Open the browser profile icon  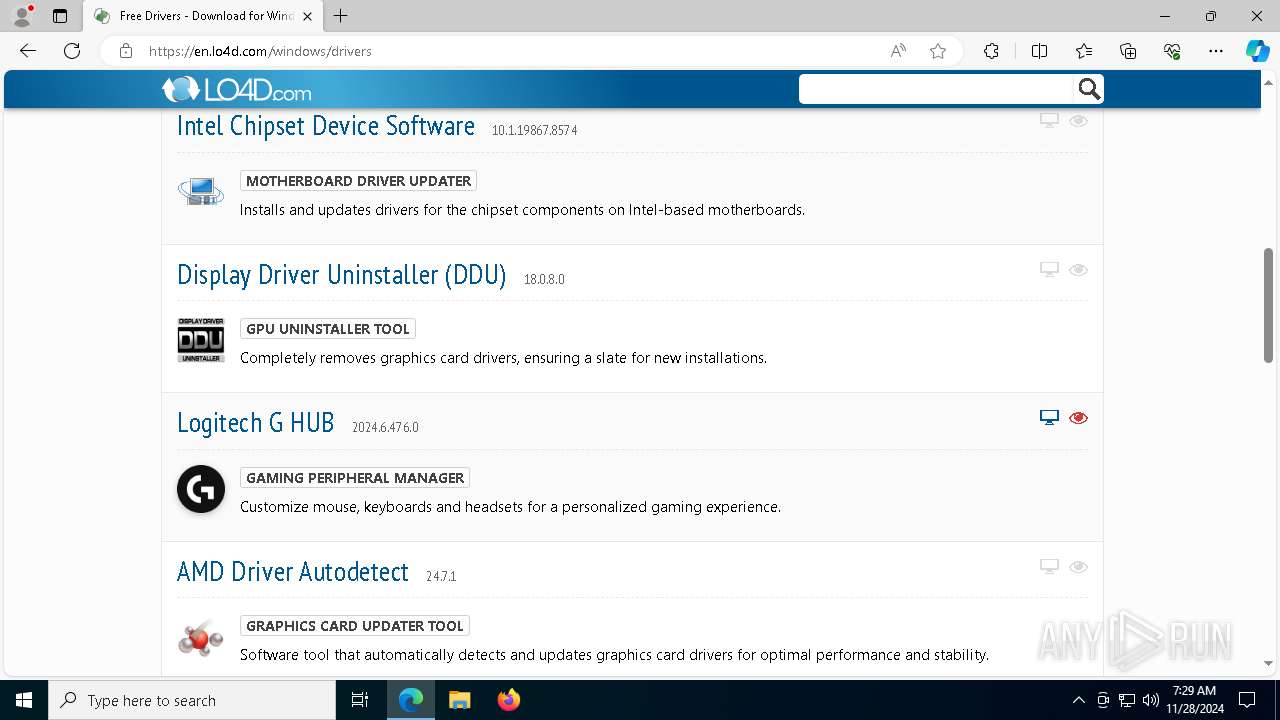click(22, 16)
